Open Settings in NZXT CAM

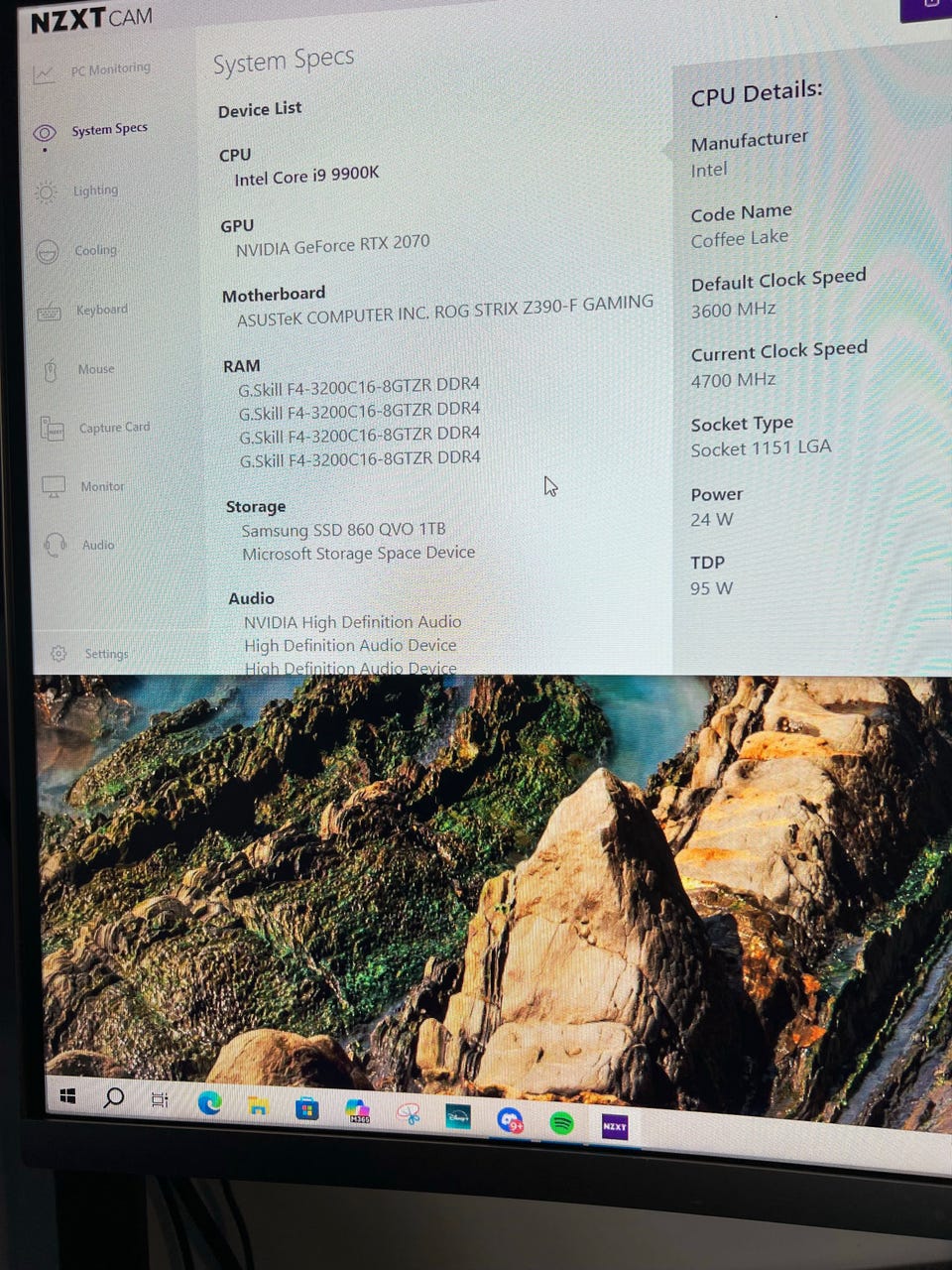[106, 654]
